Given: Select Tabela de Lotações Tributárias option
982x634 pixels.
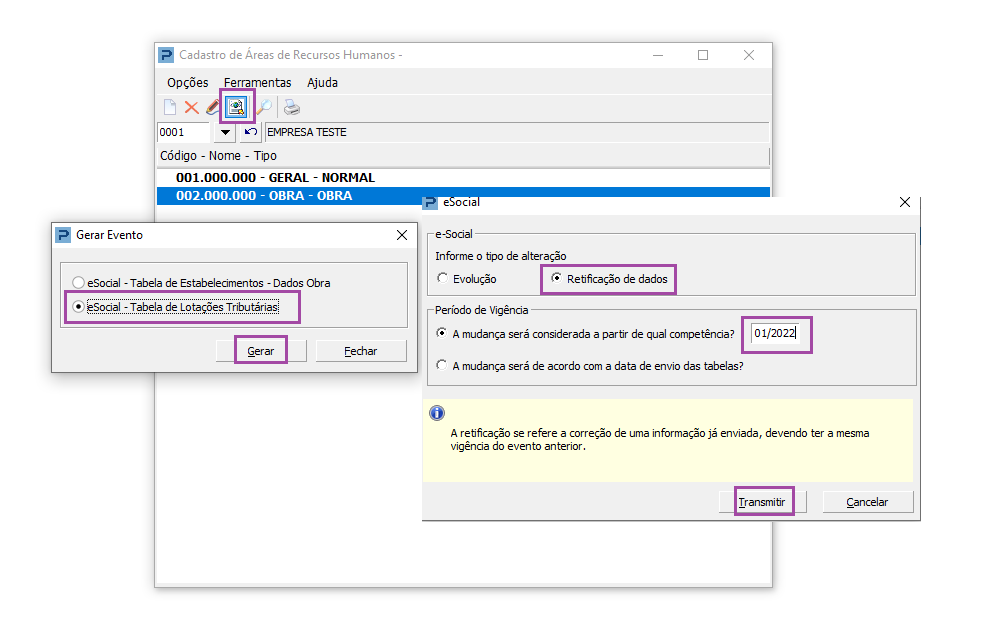Looking at the screenshot, I should tap(175, 307).
